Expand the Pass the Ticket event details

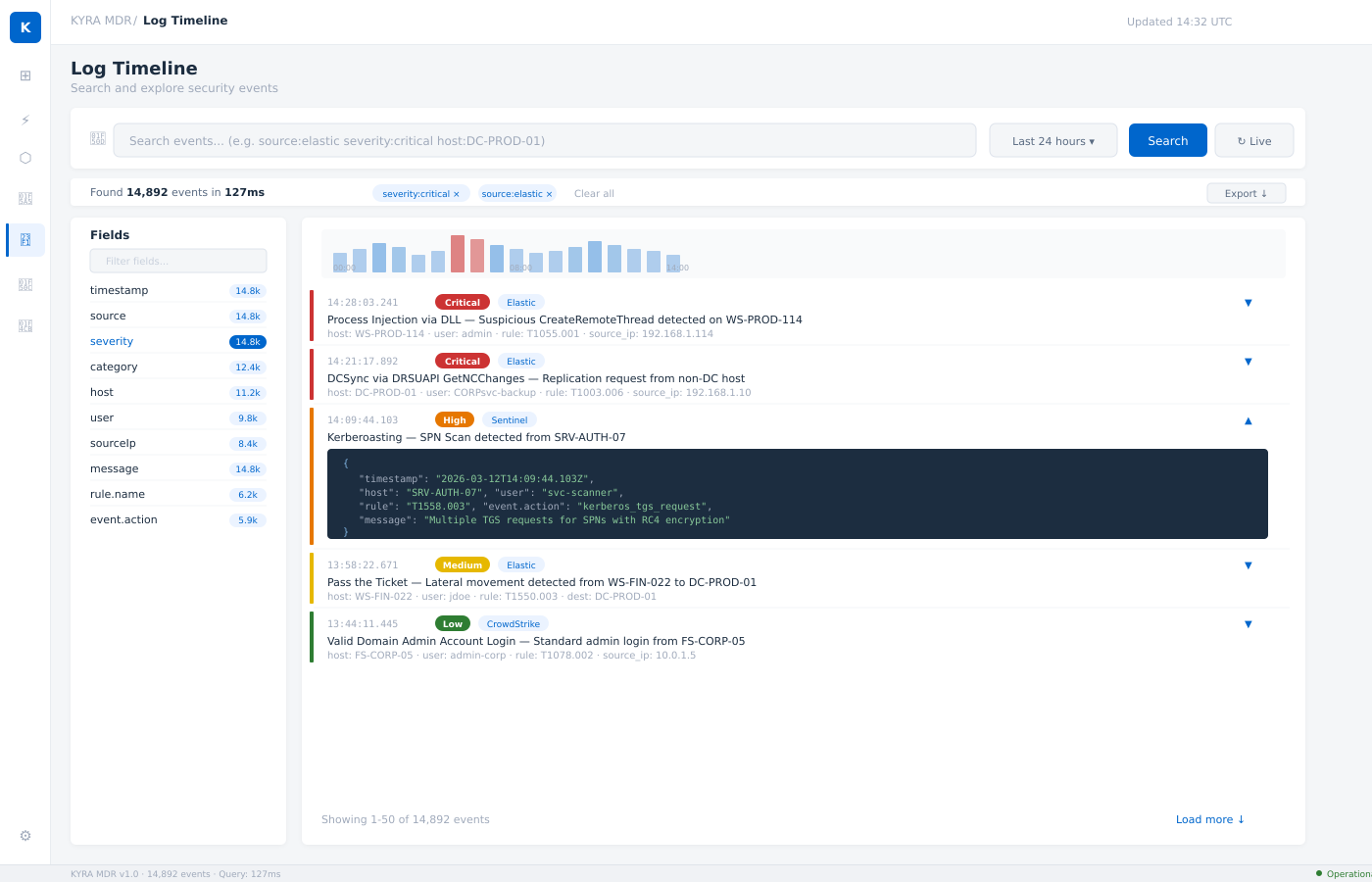click(x=1248, y=565)
